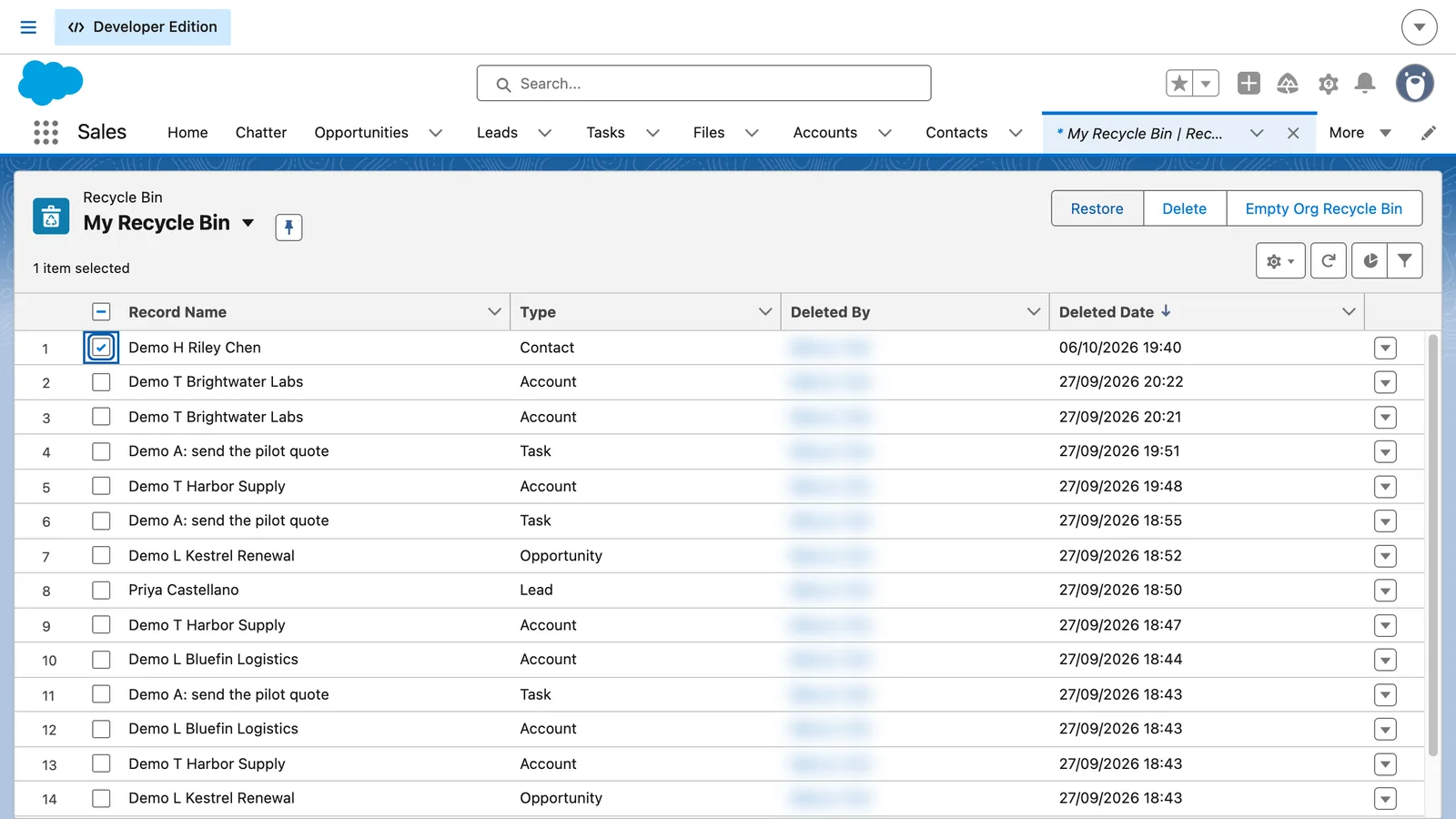1456x819 pixels.
Task: Select the Priya Castellano row checkbox
Action: (101, 591)
